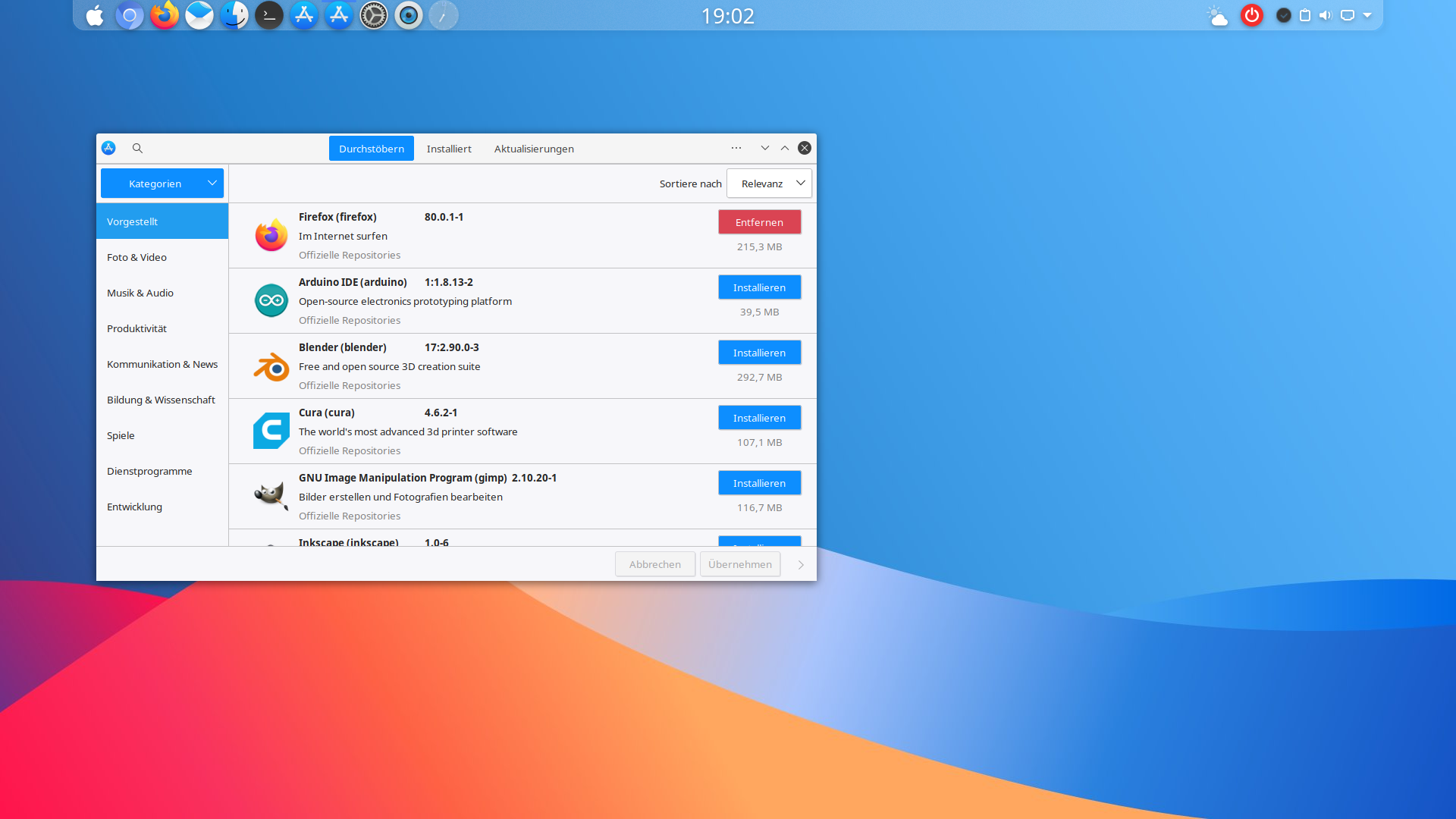The height and width of the screenshot is (819, 1456).
Task: Launch Firefox from the top panel
Action: point(165,15)
